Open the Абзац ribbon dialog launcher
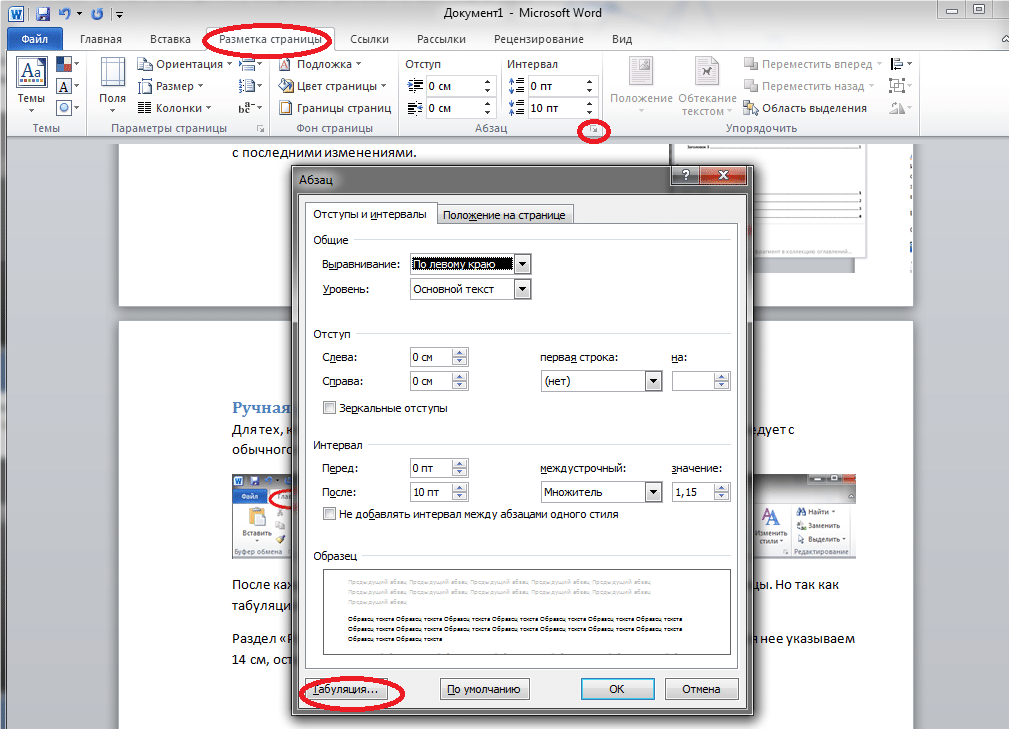The width and height of the screenshot is (1009, 729). click(x=594, y=131)
